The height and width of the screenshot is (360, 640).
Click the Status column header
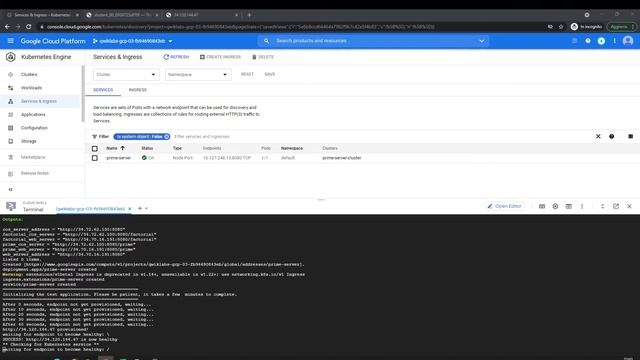pos(147,149)
